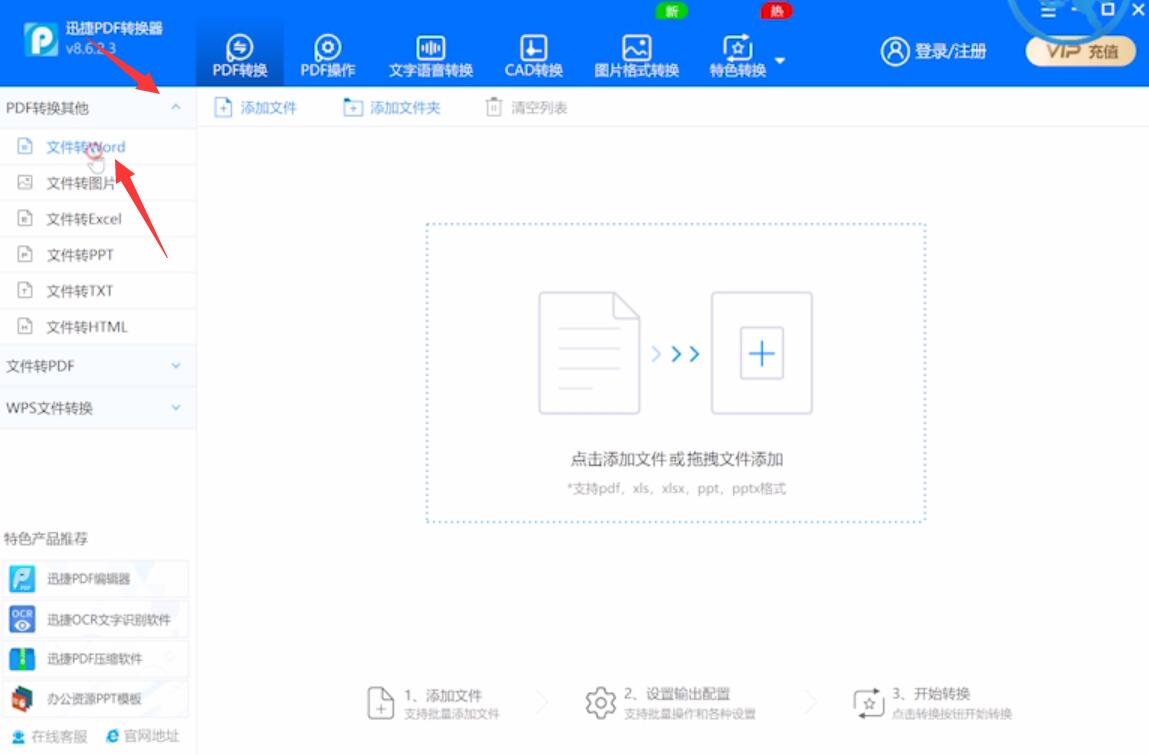Click the PPT模板 product icon
Screen dimensions: 1149x755
pyautogui.click(x=22, y=699)
